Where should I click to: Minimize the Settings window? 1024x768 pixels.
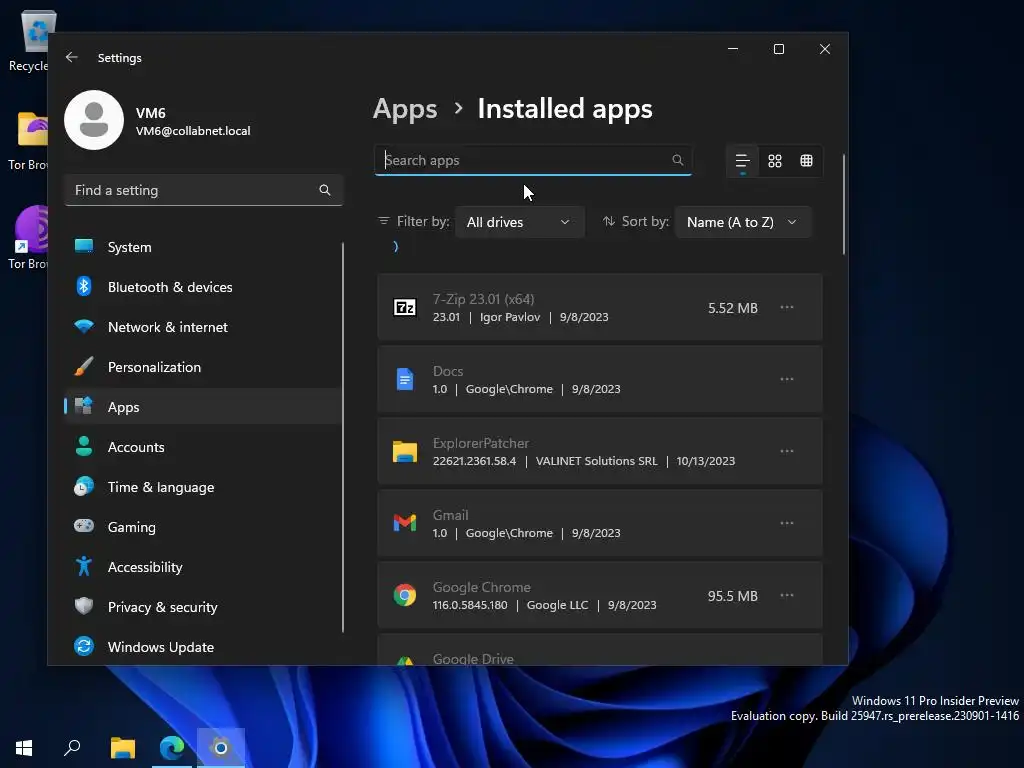pyautogui.click(x=733, y=49)
